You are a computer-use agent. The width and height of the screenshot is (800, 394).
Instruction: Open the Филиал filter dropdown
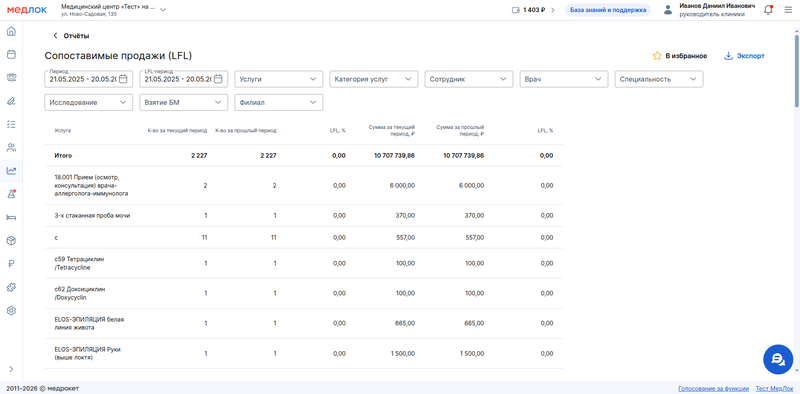click(x=279, y=102)
